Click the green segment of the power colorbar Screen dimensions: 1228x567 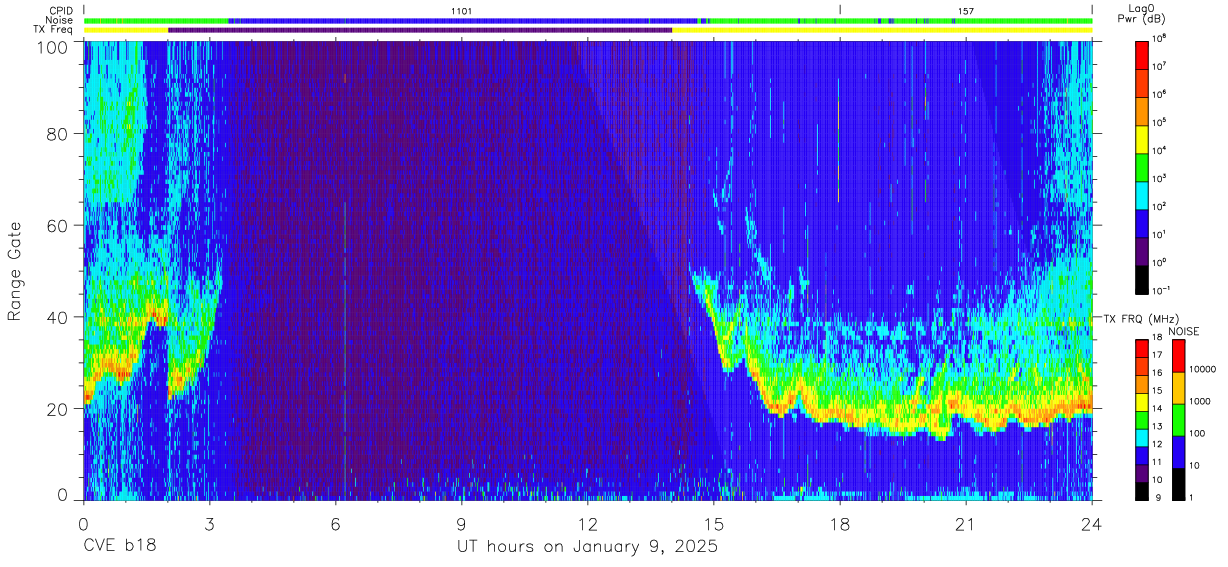point(1142,166)
